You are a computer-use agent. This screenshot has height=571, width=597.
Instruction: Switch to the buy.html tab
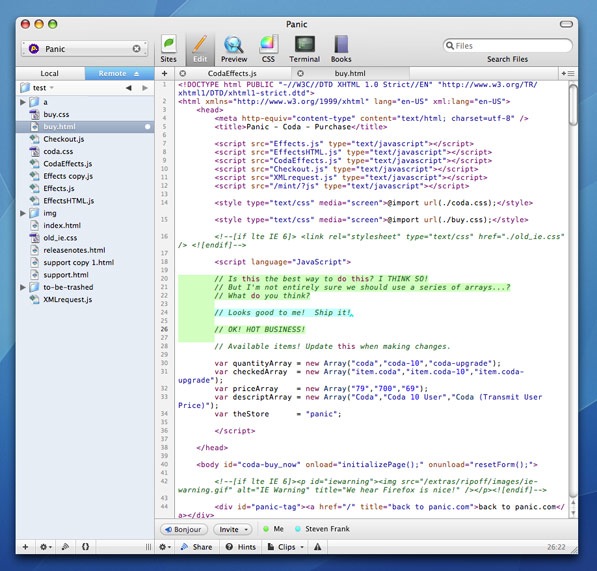[350, 73]
